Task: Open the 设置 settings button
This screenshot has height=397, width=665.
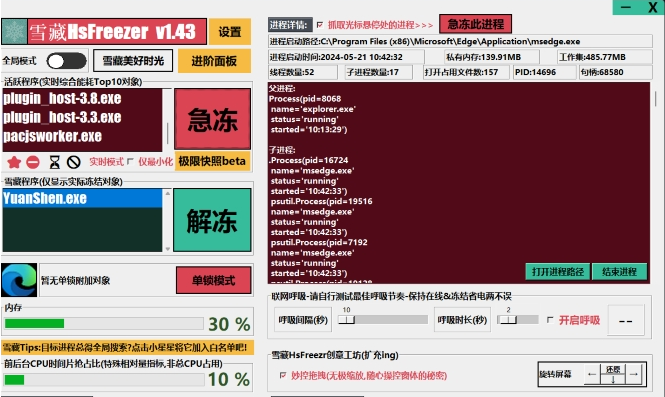Action: click(x=230, y=32)
